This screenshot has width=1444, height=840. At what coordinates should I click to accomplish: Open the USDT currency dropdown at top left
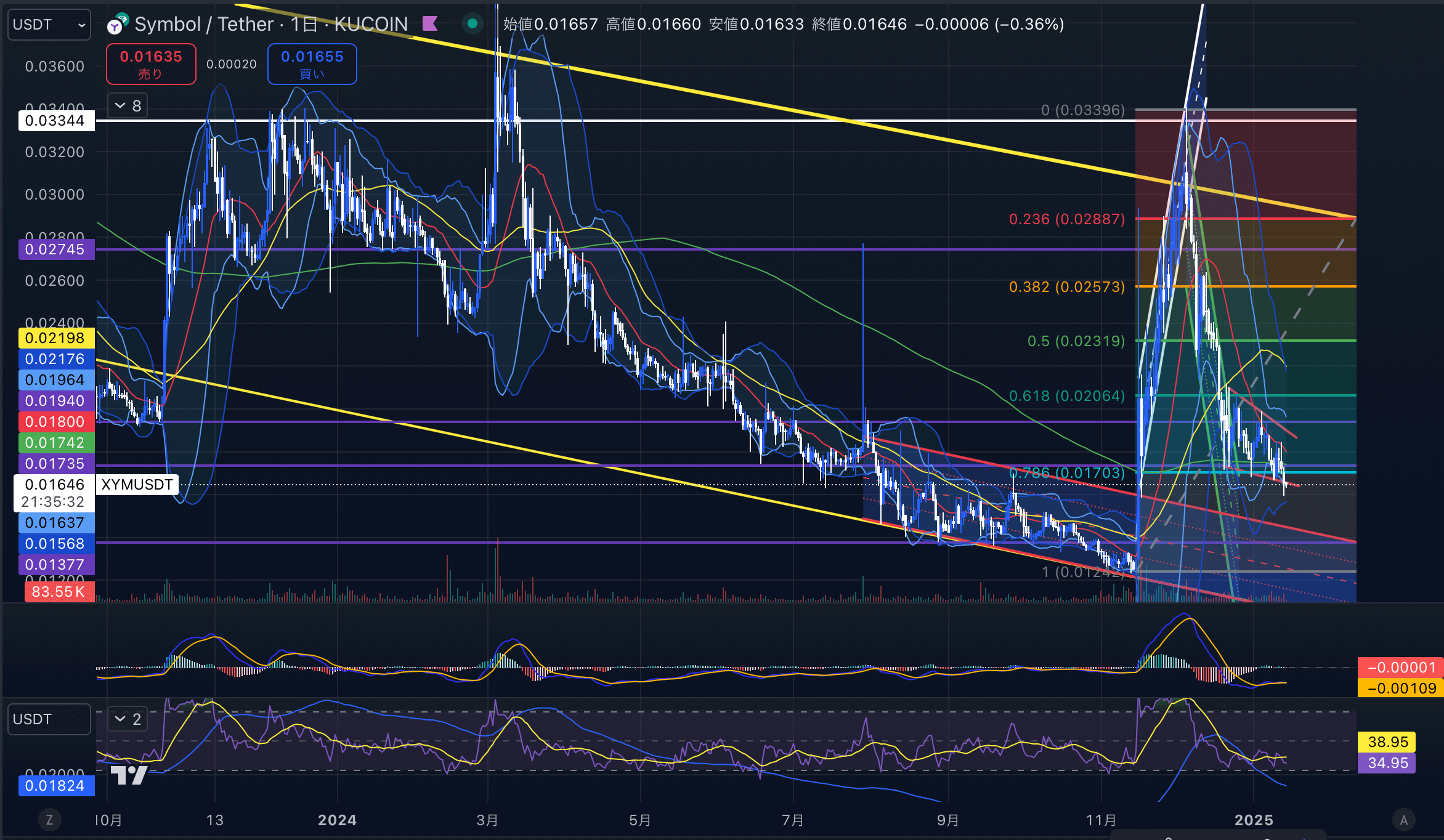click(49, 25)
